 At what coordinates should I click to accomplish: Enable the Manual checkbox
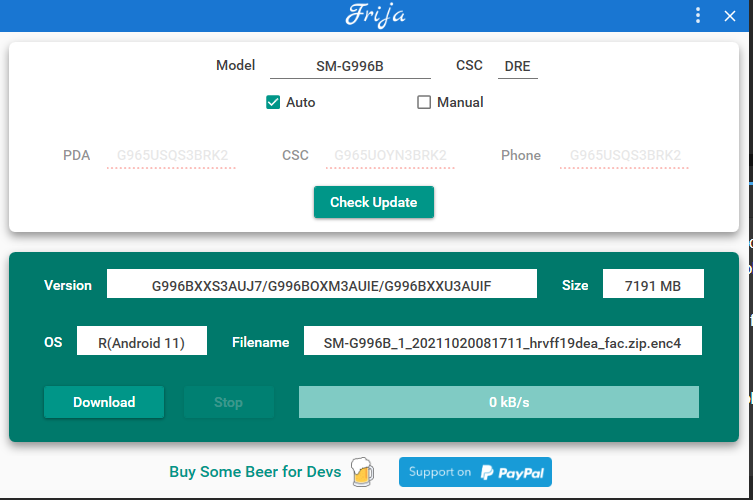click(424, 102)
